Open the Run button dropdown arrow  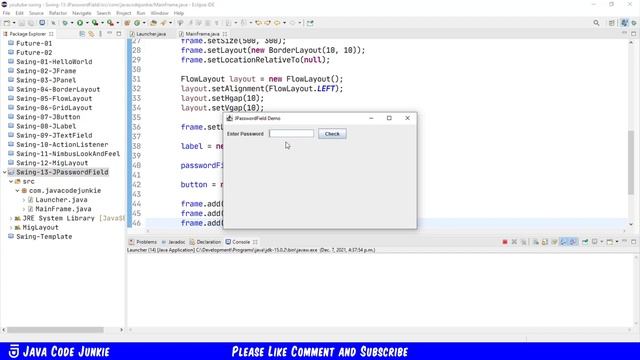click(87, 23)
